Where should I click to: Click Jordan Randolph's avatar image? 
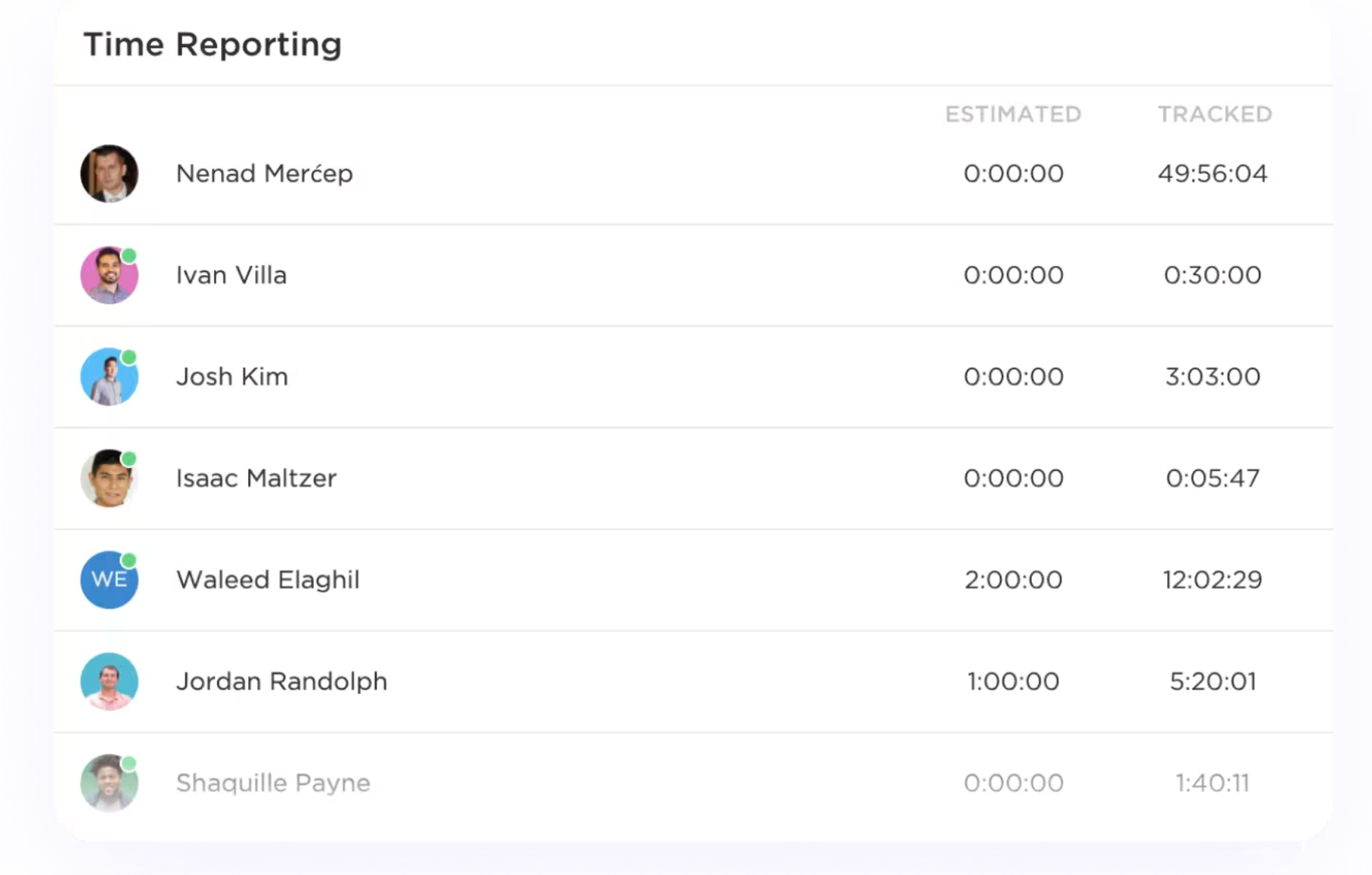pyautogui.click(x=109, y=681)
